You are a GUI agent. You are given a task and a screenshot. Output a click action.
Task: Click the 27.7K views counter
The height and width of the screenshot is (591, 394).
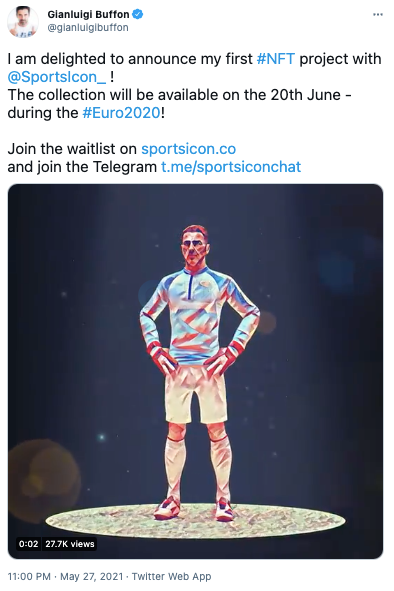coord(70,544)
